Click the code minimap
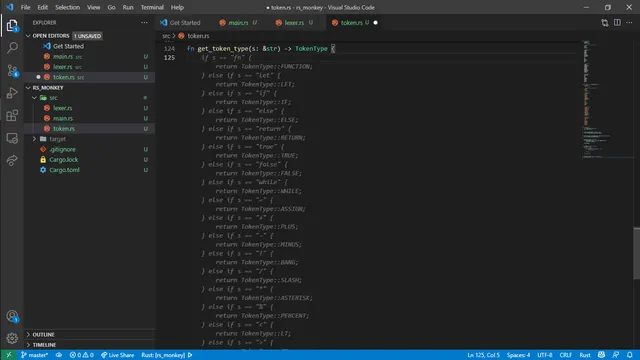Image resolution: width=640 pixels, height=360 pixels. [607, 100]
